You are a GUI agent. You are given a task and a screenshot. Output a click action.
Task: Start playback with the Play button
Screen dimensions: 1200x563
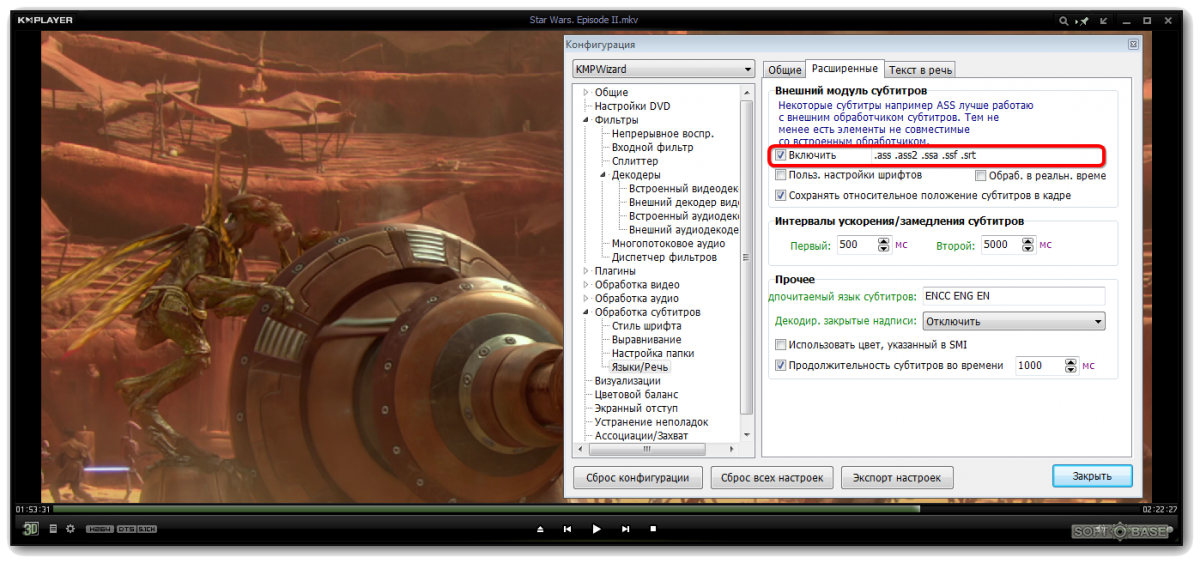tap(596, 529)
